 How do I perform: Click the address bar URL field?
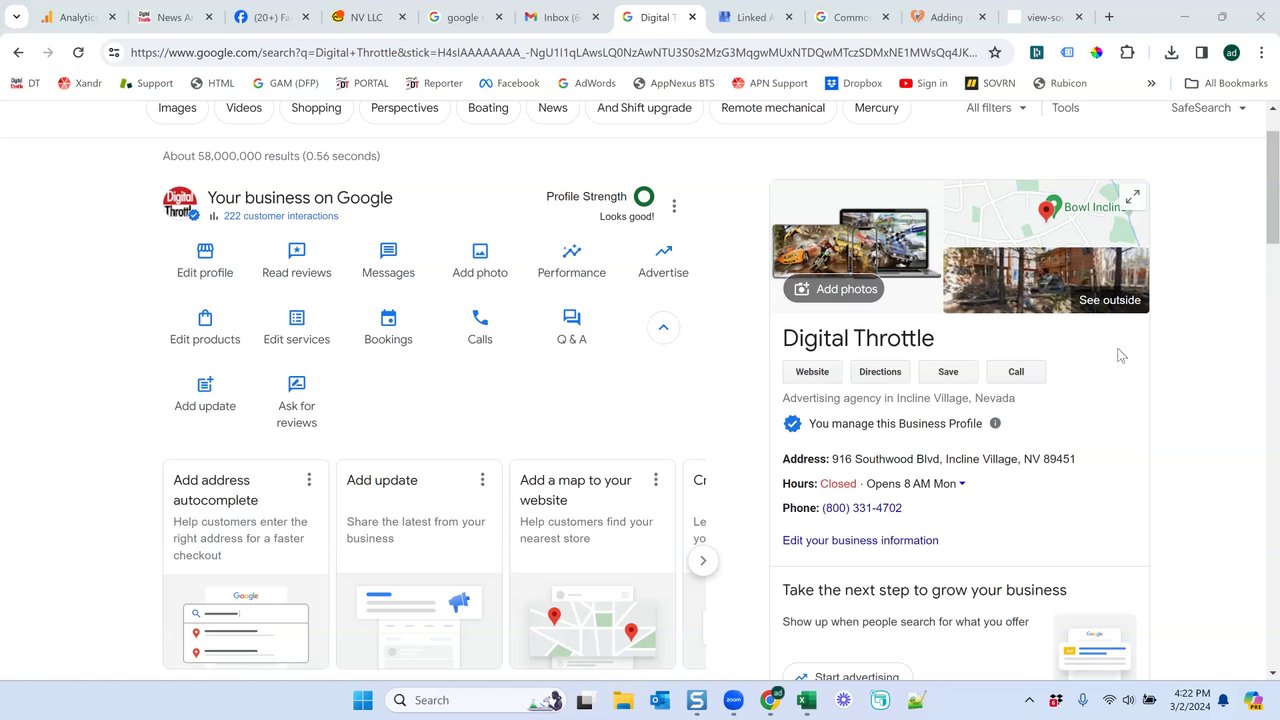[x=553, y=52]
